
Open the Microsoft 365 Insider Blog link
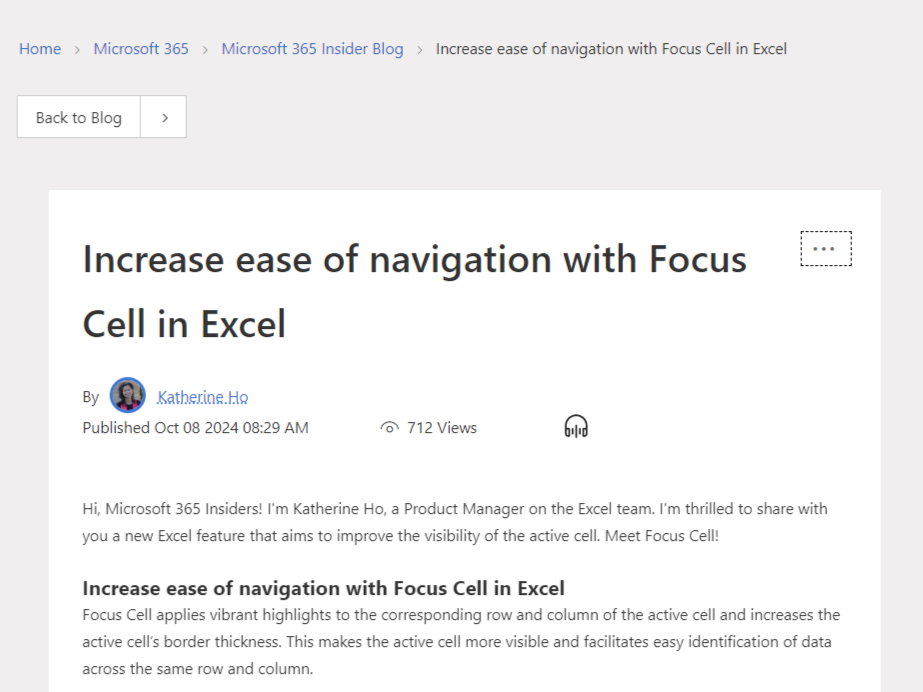coord(311,48)
